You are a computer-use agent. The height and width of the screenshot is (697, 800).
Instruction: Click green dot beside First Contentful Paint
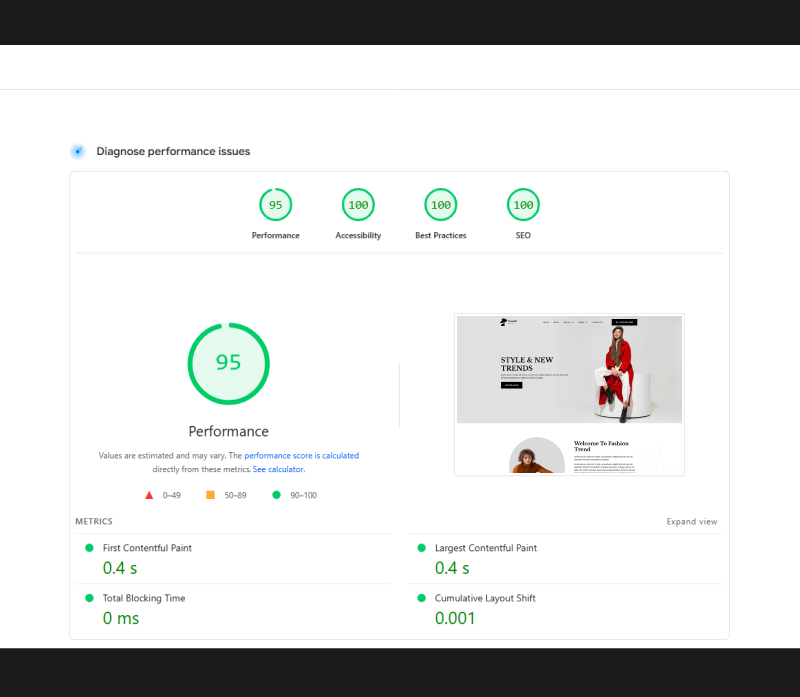click(x=89, y=548)
